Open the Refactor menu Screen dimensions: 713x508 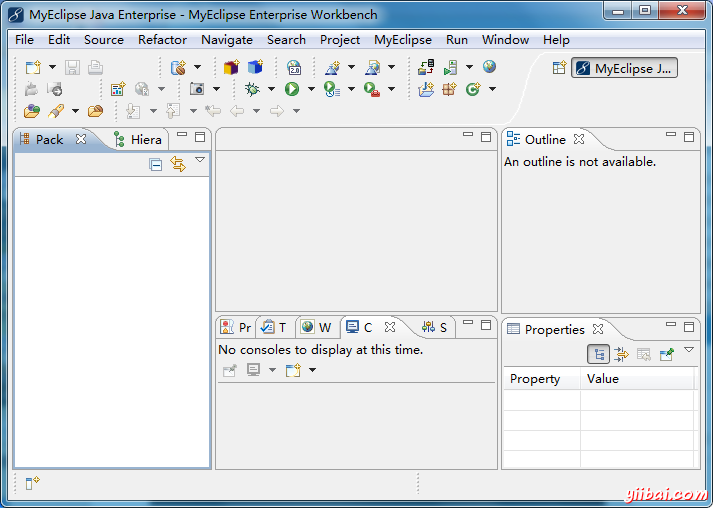[x=162, y=40]
